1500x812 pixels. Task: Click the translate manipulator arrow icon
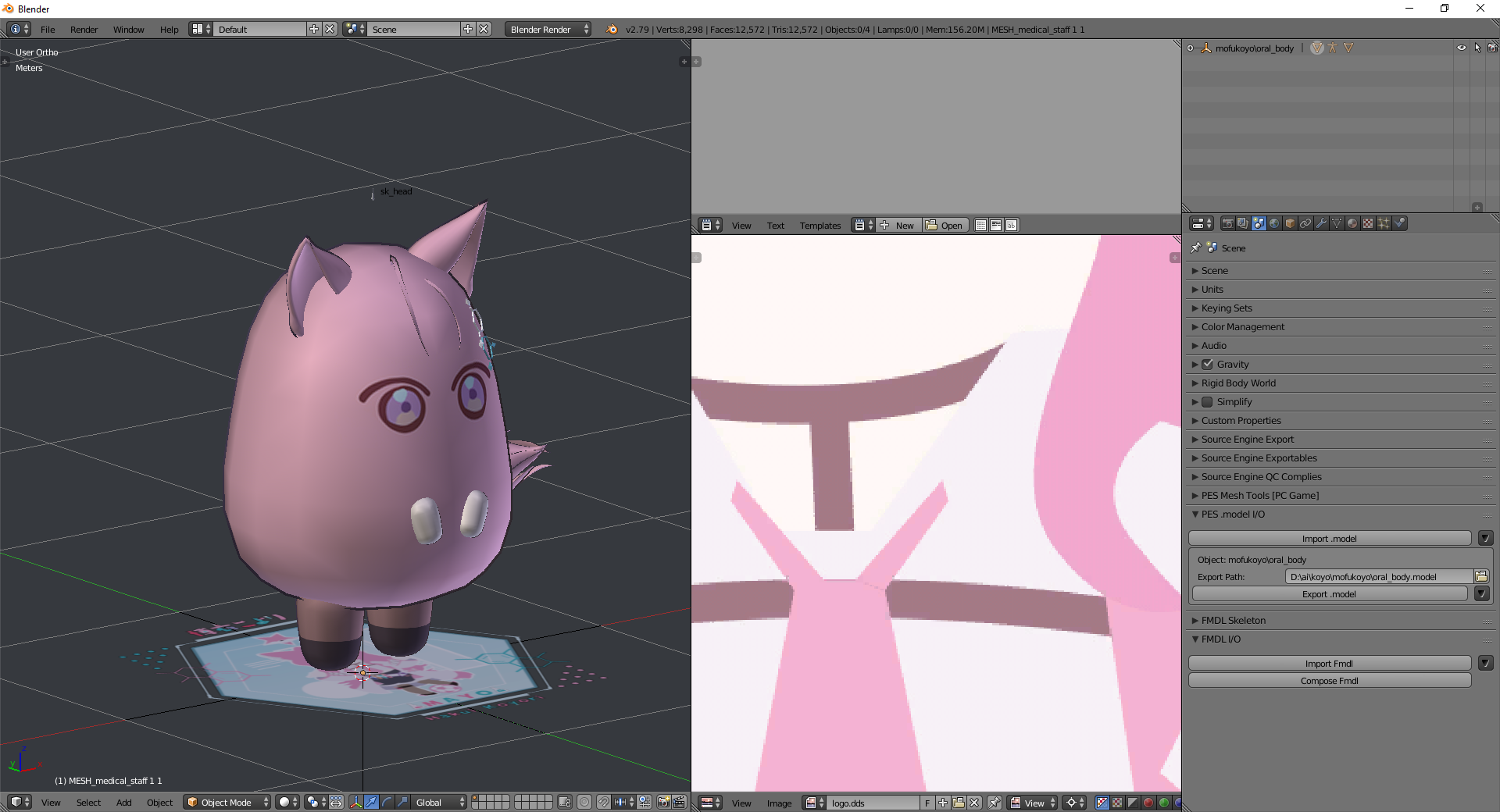click(372, 802)
